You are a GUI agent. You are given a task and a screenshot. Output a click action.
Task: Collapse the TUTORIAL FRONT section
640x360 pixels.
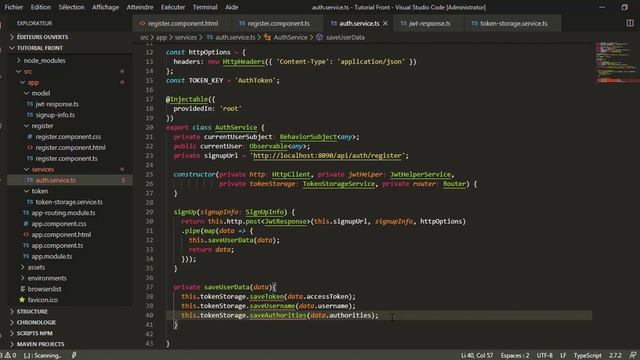(x=40, y=48)
